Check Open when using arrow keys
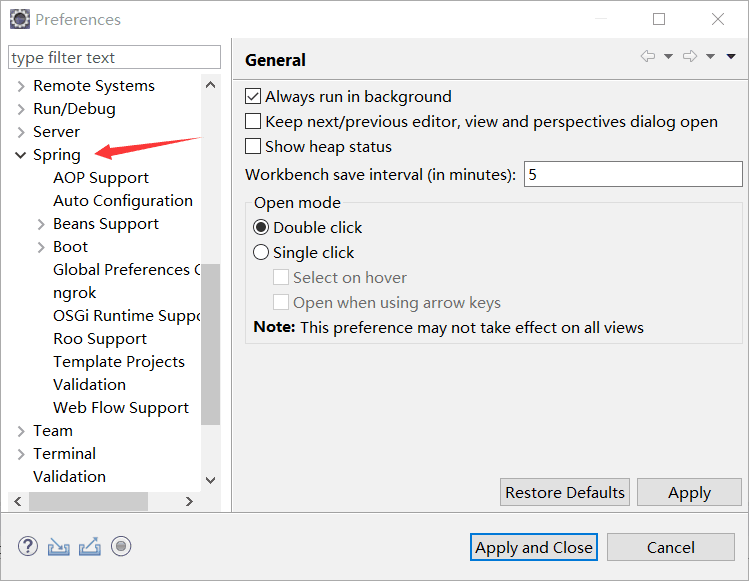 (x=280, y=302)
